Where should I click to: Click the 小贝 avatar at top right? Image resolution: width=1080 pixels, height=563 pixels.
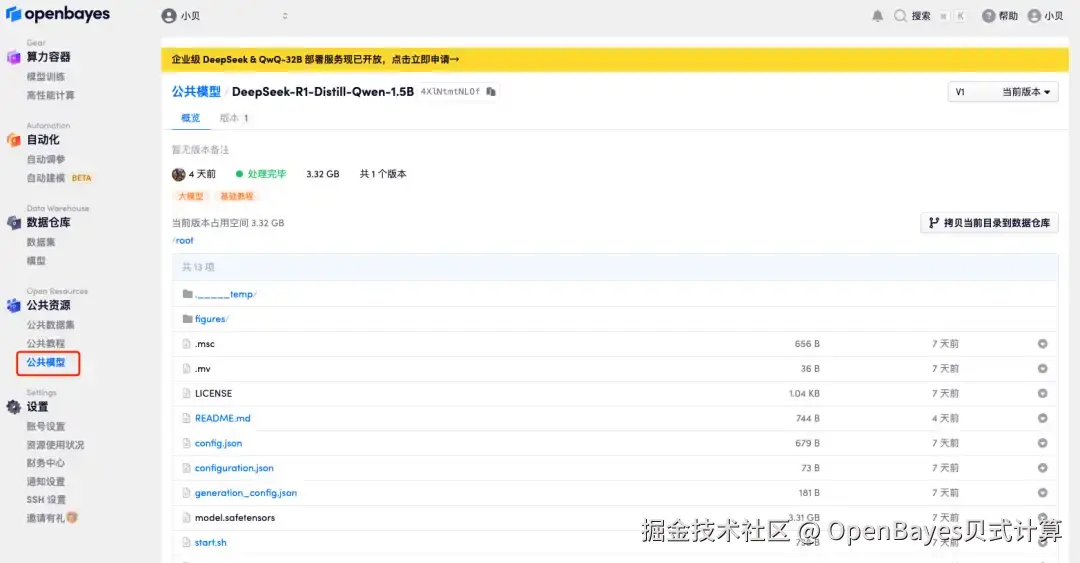pos(1034,16)
